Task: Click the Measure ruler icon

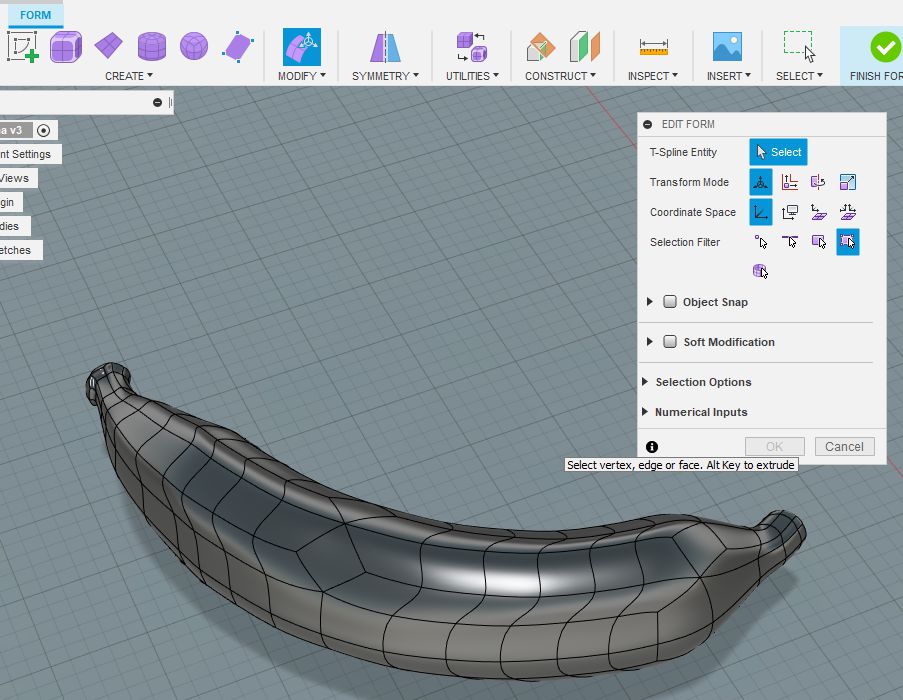Action: (x=654, y=47)
